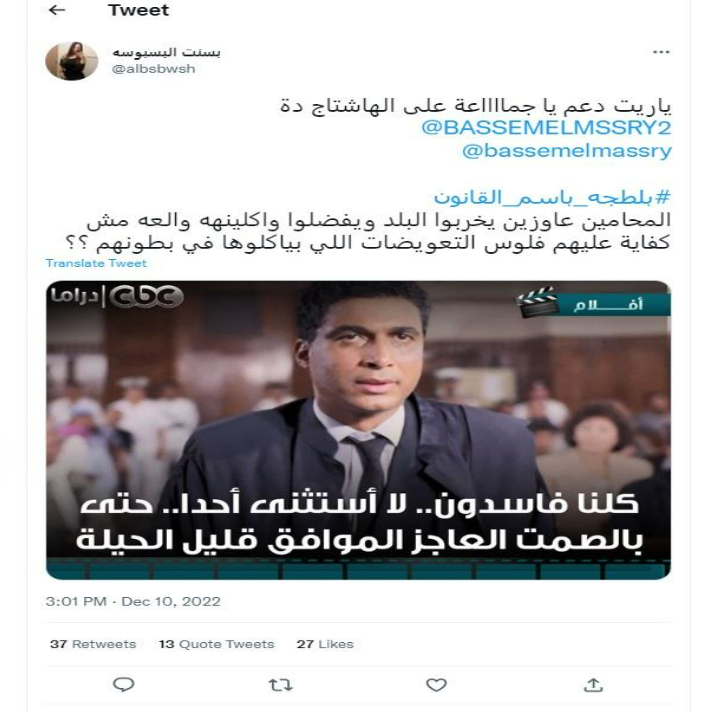
Task: Click the Tweet page header title
Action: coord(138,10)
